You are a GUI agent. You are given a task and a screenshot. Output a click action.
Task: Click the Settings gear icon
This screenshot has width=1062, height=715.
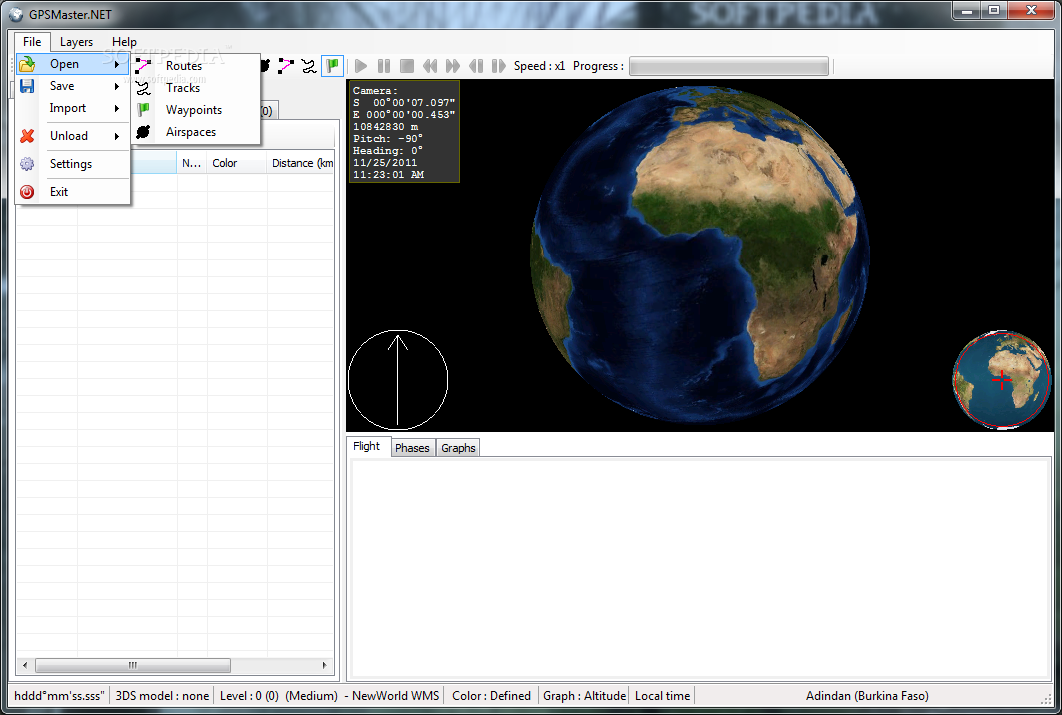27,164
